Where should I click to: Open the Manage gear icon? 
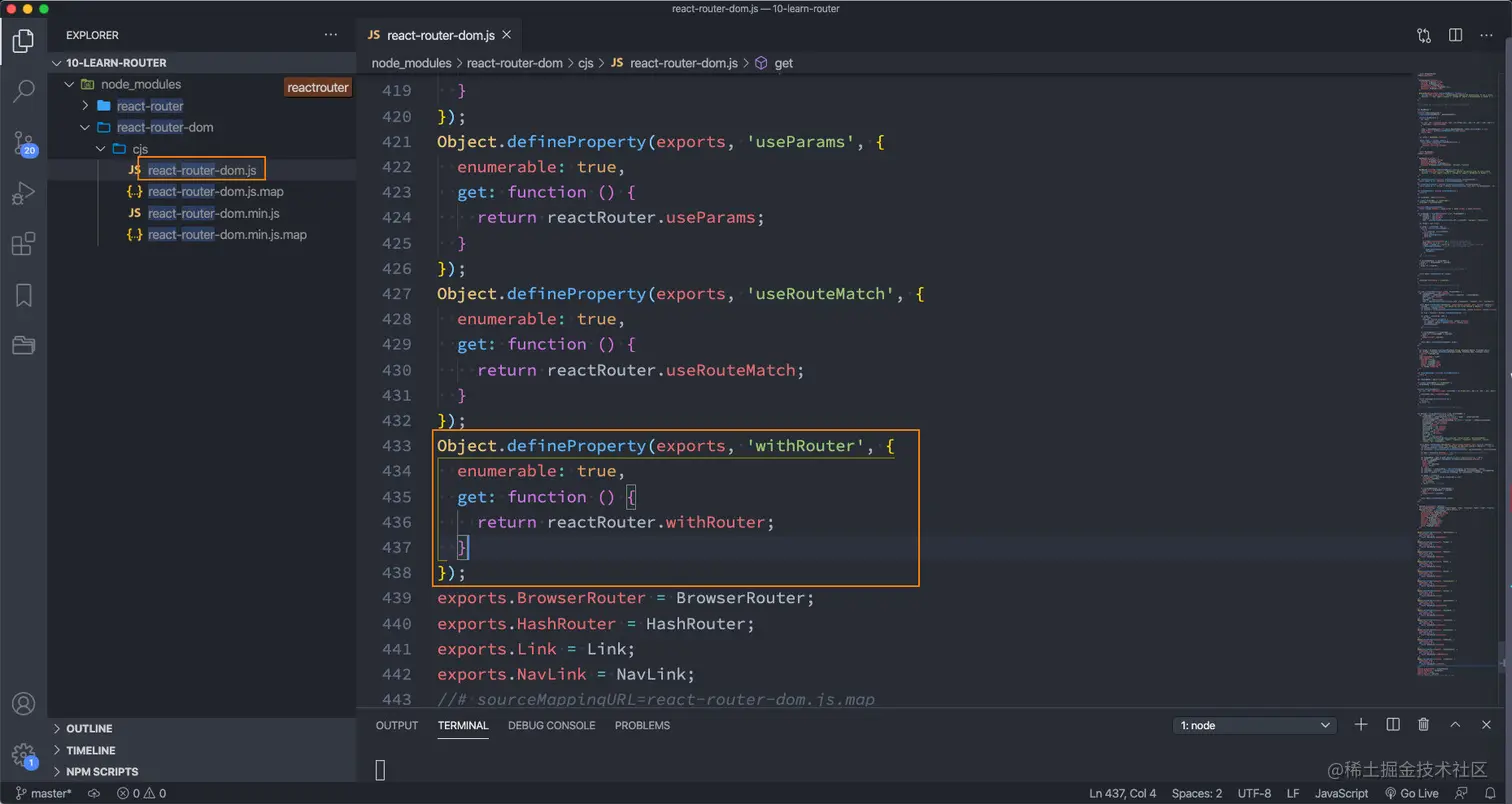coord(23,754)
